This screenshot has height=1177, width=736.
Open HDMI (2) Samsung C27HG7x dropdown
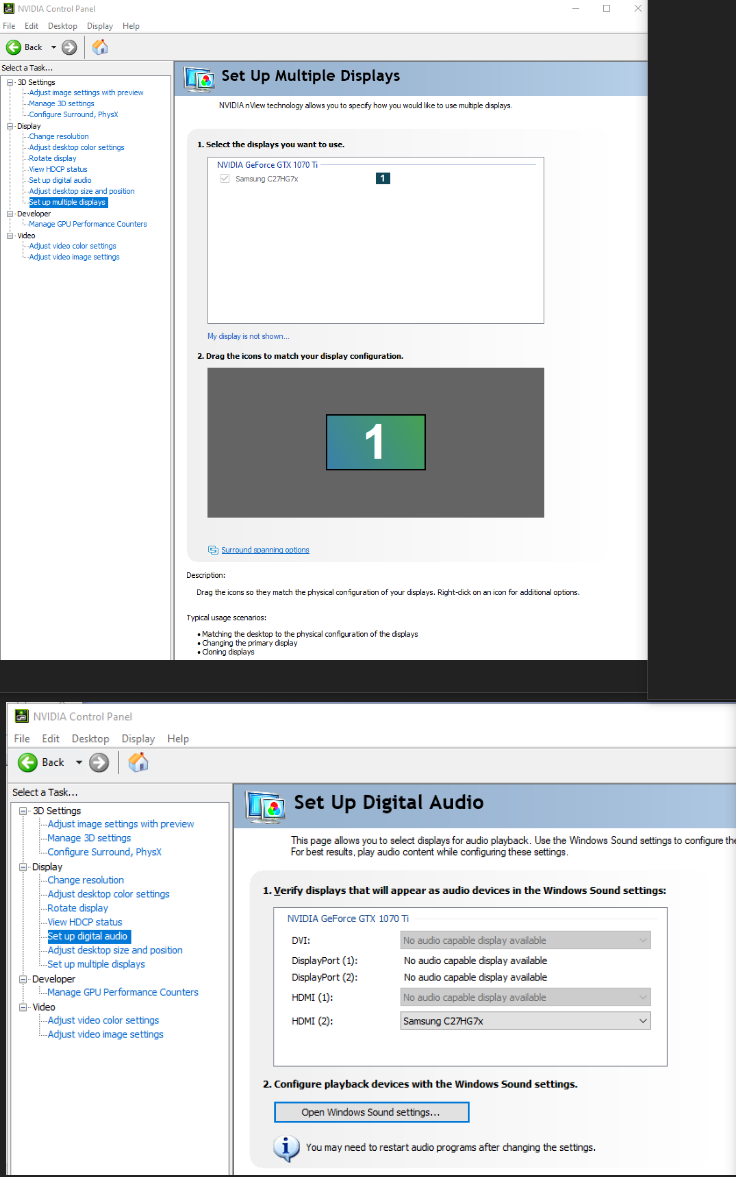click(525, 1021)
